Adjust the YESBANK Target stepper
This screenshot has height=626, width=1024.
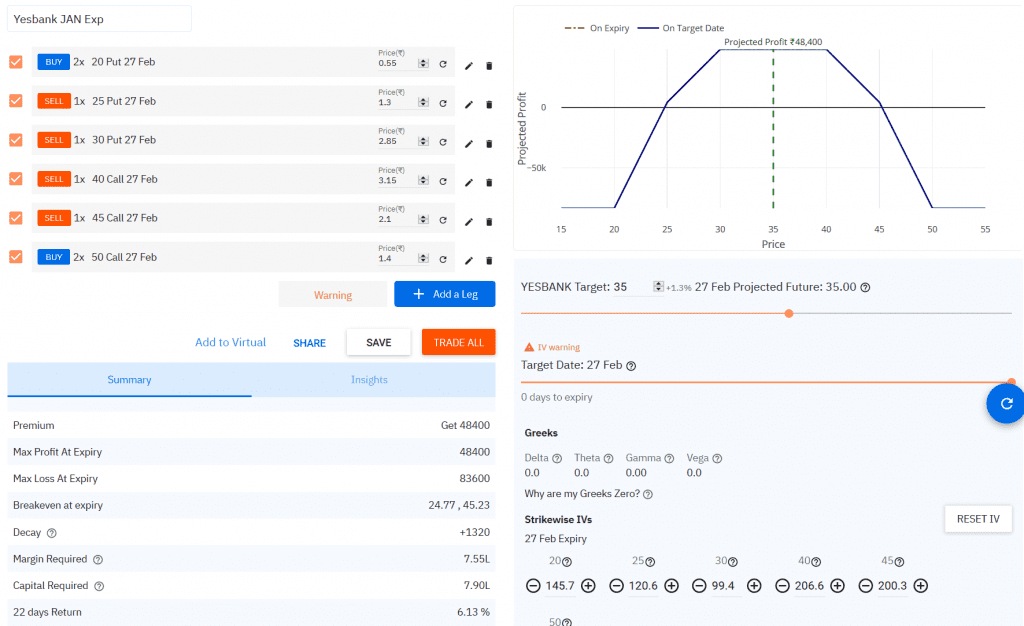(658, 287)
